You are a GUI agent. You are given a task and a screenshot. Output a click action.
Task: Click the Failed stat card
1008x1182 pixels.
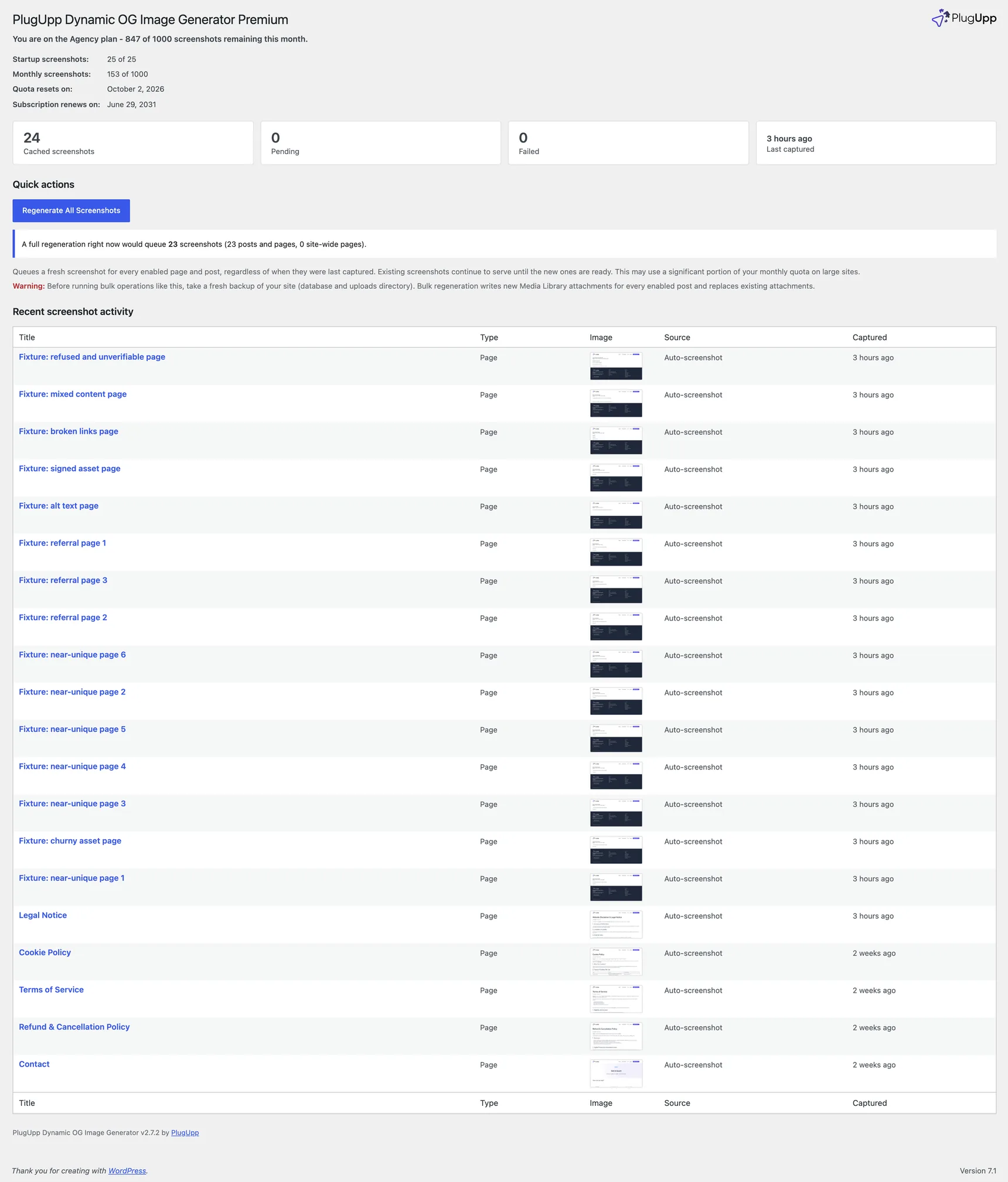pyautogui.click(x=628, y=143)
